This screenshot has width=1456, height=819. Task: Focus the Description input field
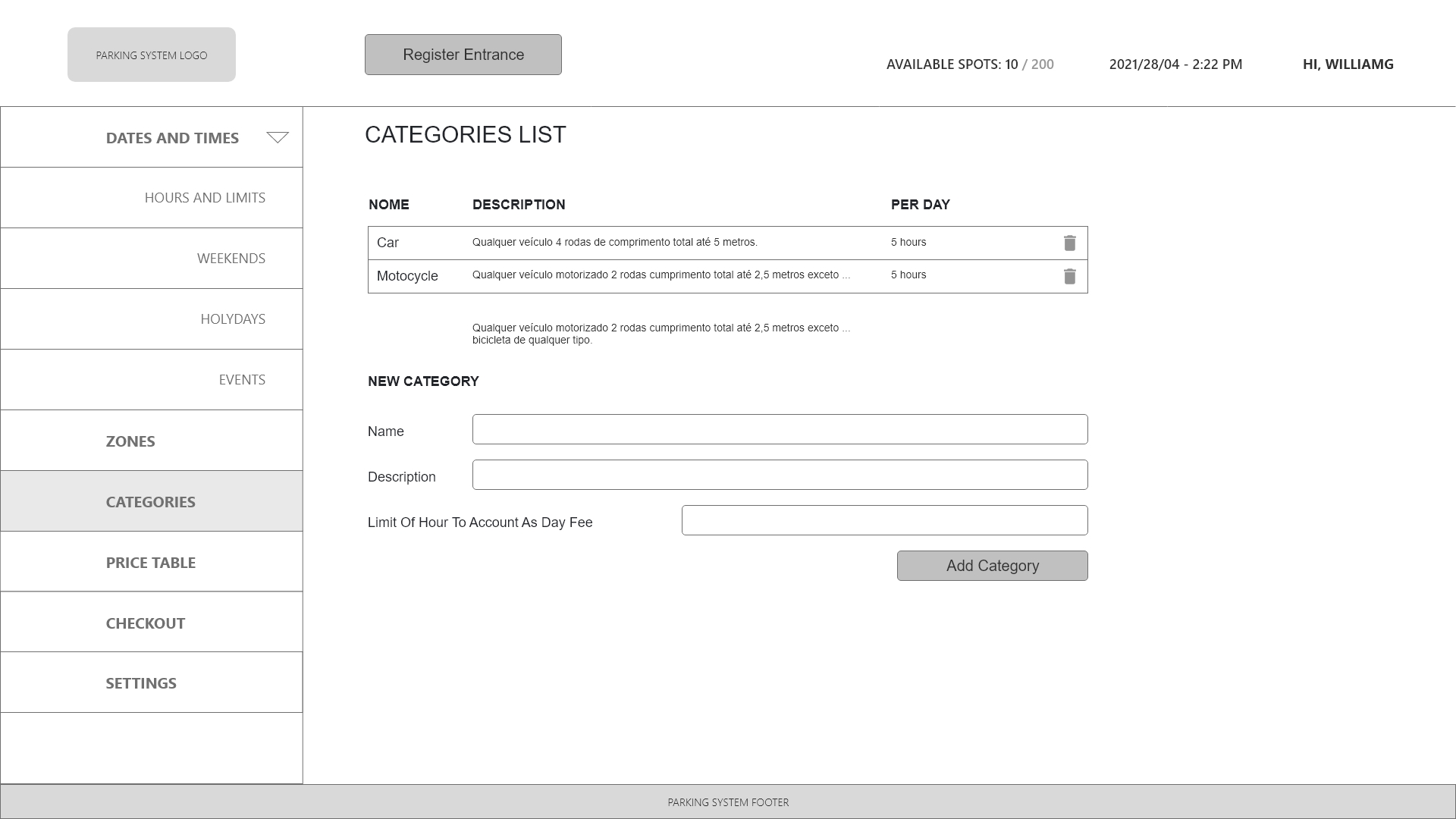coord(780,475)
